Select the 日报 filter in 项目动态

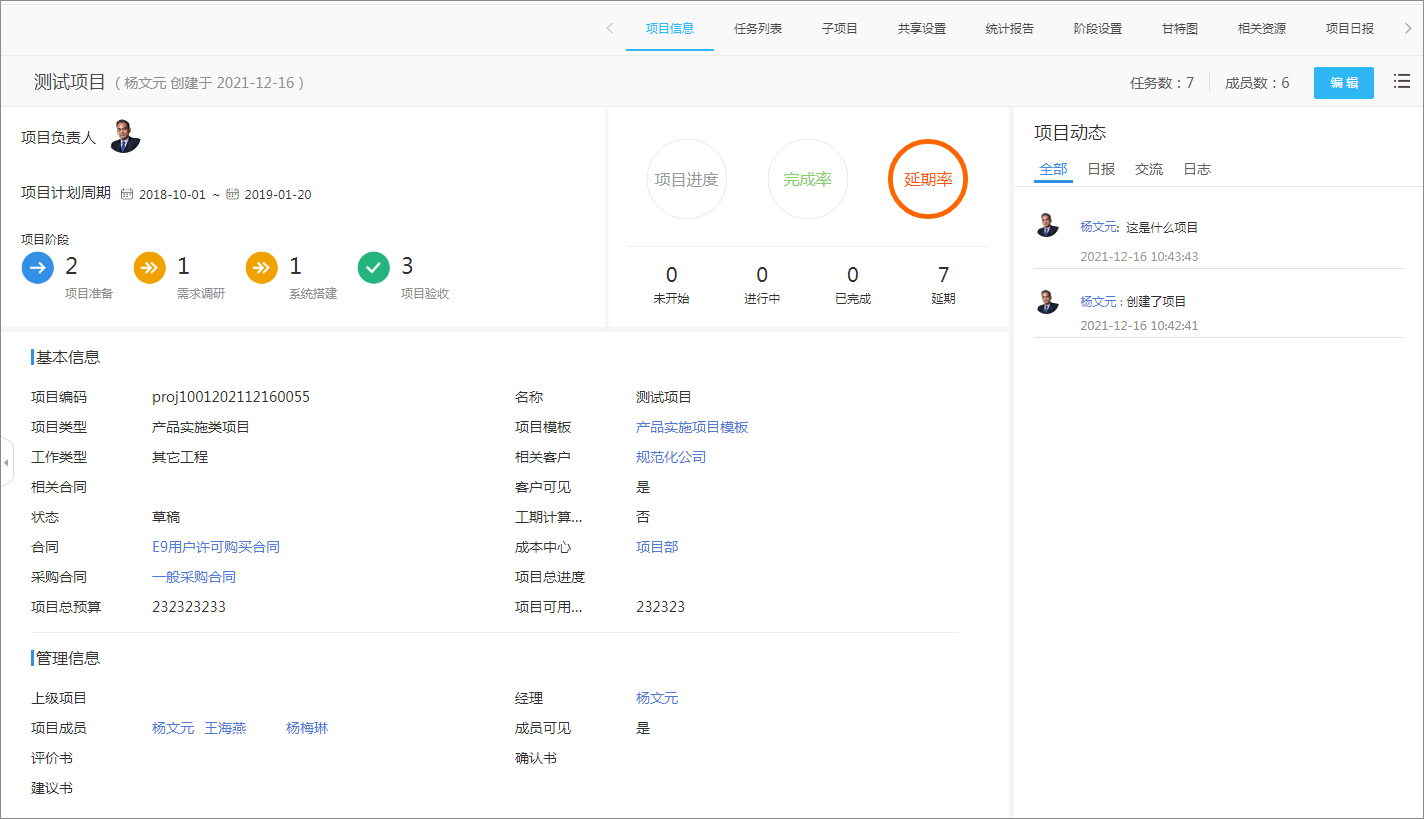click(1101, 169)
